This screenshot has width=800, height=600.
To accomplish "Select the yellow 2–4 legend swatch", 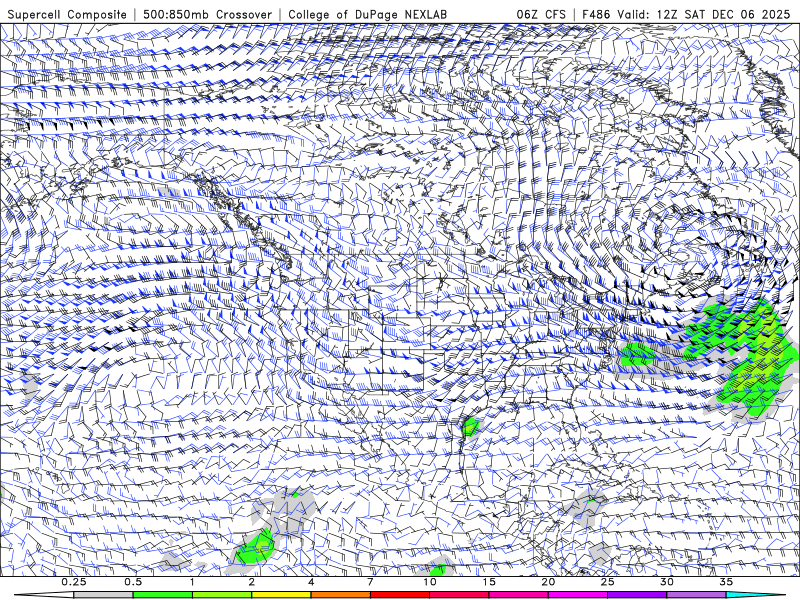I will tap(281, 595).
